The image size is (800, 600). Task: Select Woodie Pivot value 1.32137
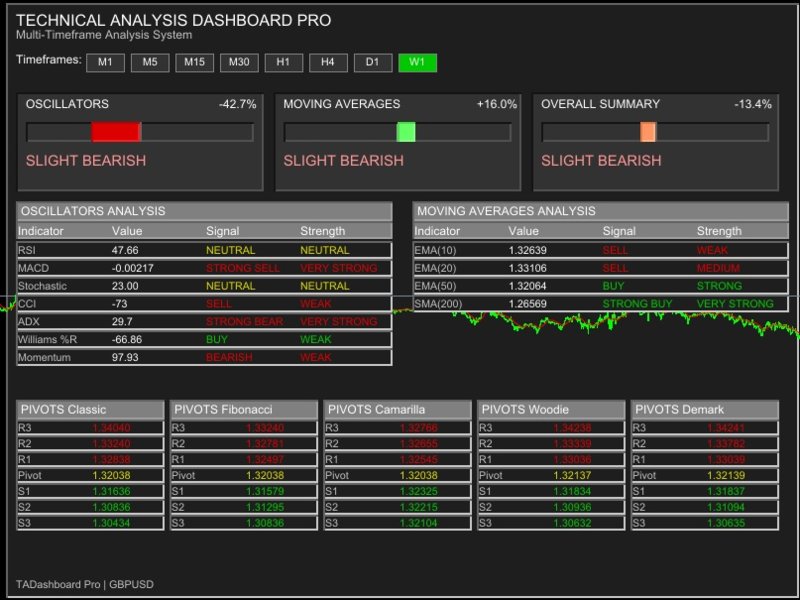[x=572, y=476]
